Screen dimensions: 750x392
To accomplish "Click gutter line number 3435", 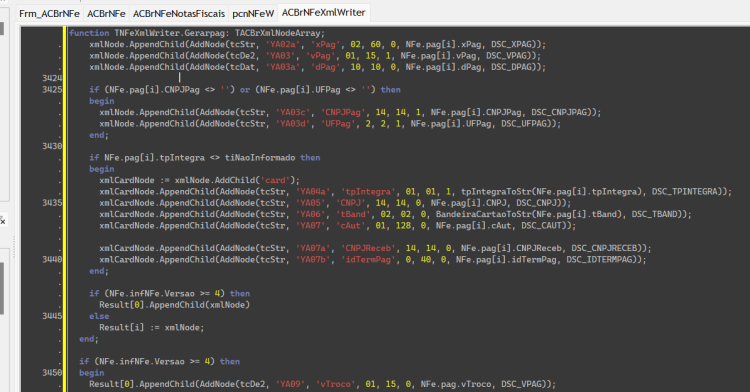I will pyautogui.click(x=52, y=203).
